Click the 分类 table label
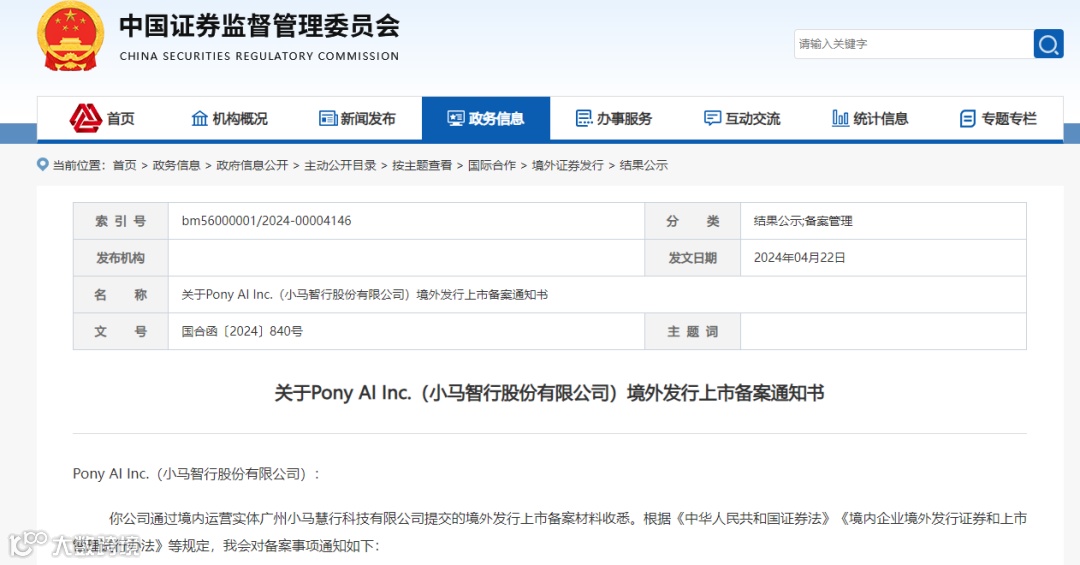This screenshot has width=1080, height=565. click(692, 221)
